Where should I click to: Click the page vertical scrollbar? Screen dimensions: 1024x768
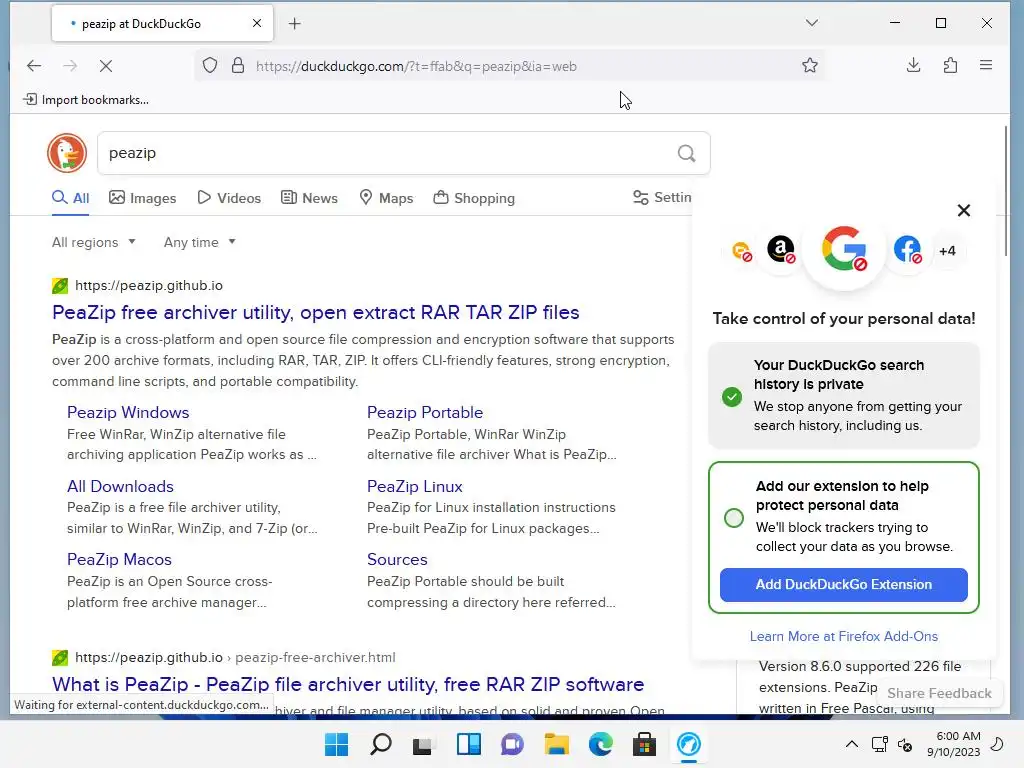point(1006,191)
